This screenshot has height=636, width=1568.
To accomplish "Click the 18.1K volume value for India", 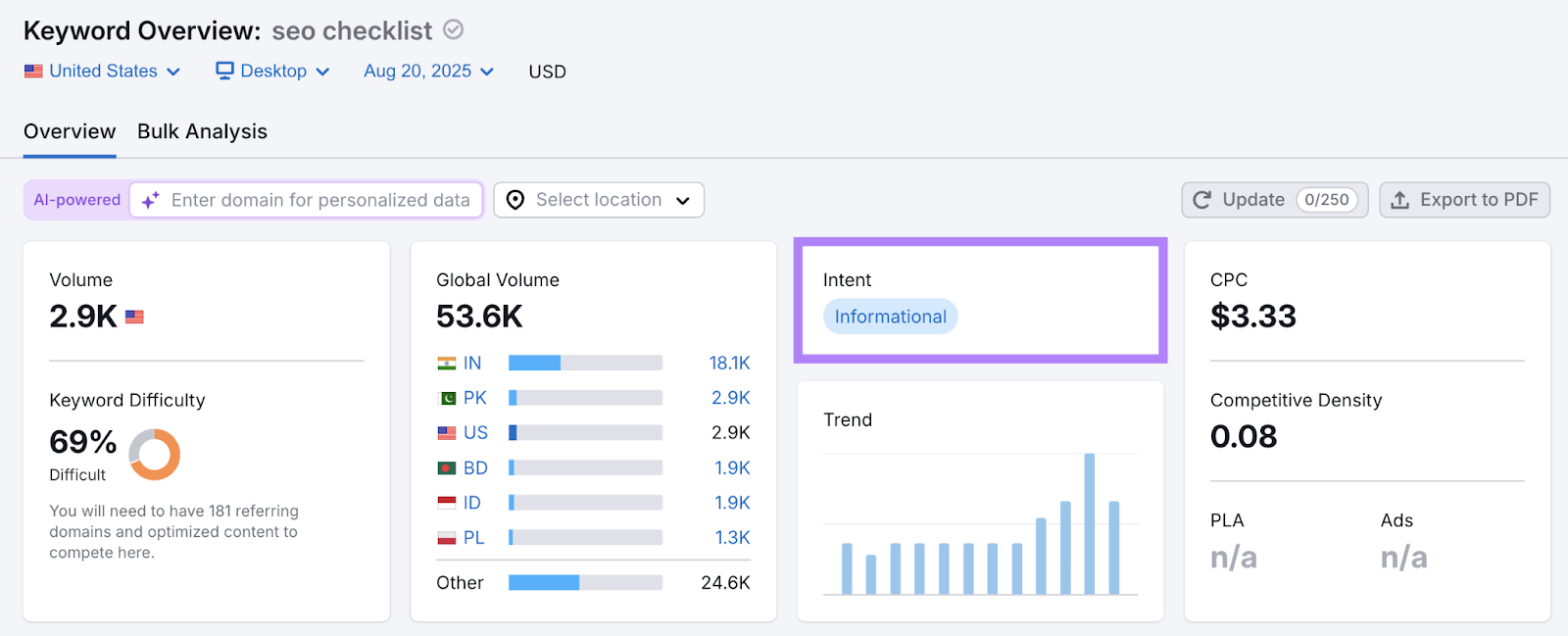I will pos(729,364).
